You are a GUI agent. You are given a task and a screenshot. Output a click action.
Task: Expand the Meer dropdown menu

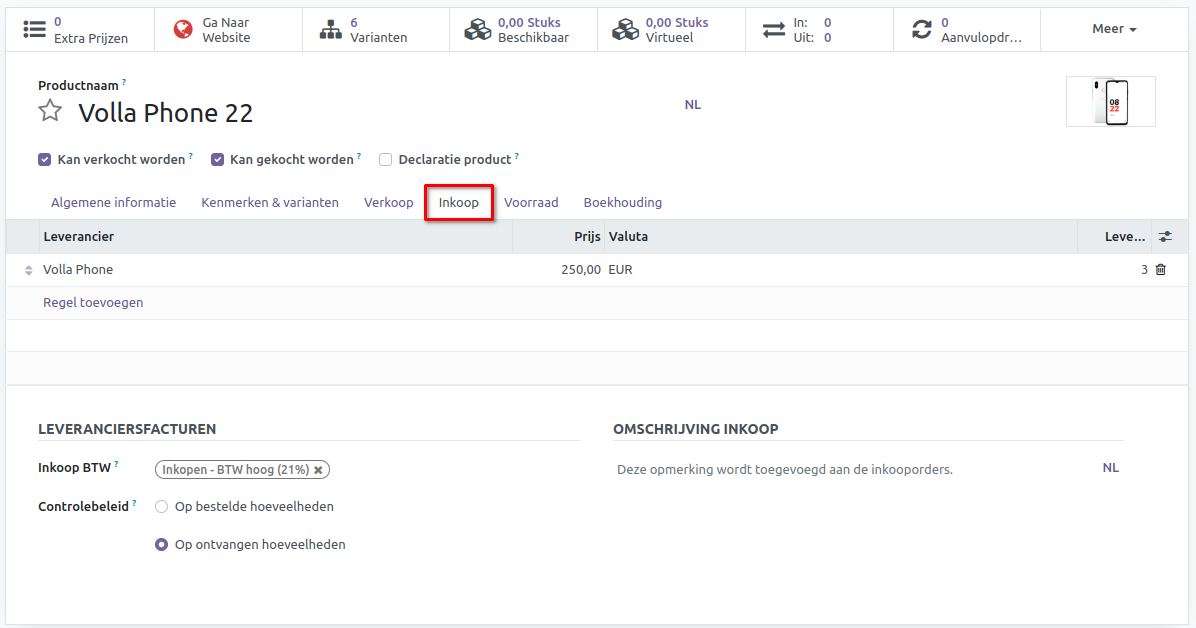pos(1114,30)
